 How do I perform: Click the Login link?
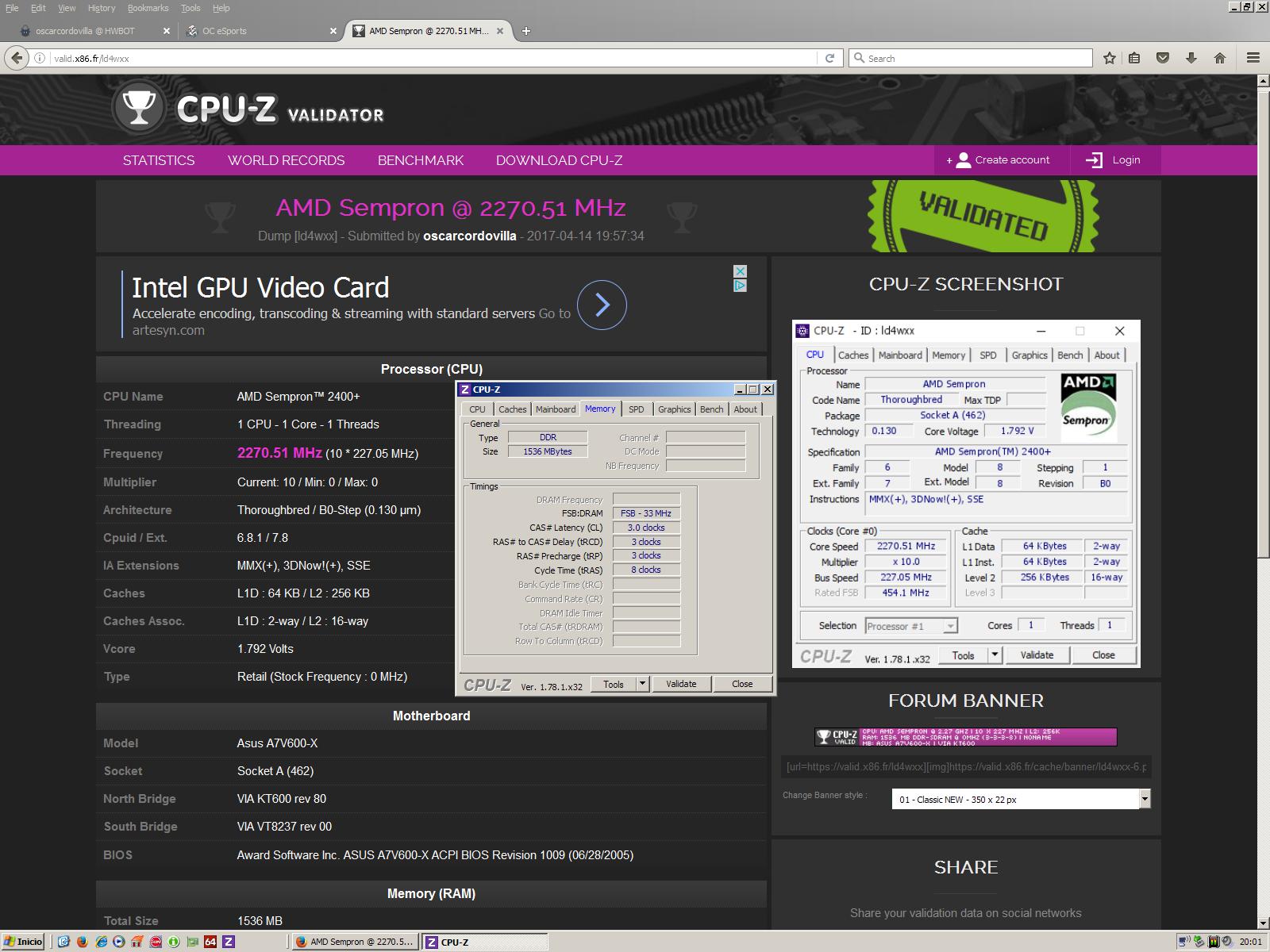1114,160
